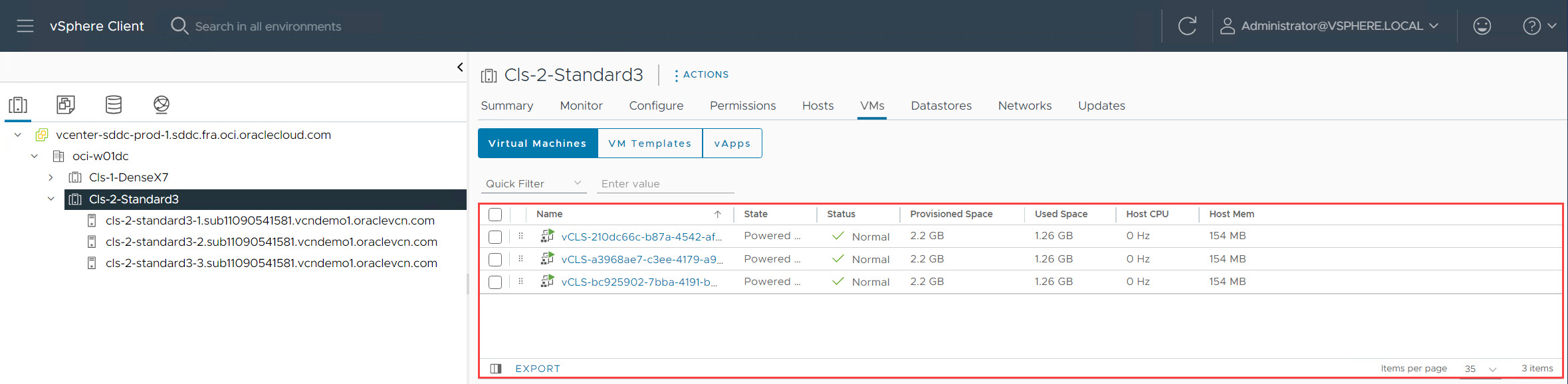Open the Permissions tab

742,106
